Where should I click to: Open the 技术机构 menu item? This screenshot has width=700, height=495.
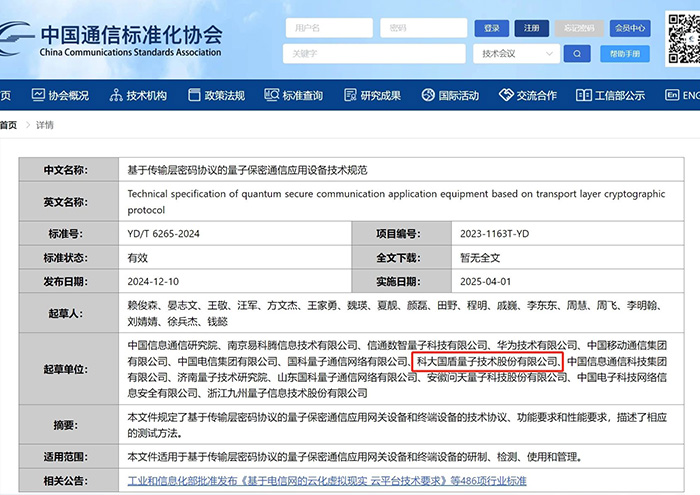(138, 95)
